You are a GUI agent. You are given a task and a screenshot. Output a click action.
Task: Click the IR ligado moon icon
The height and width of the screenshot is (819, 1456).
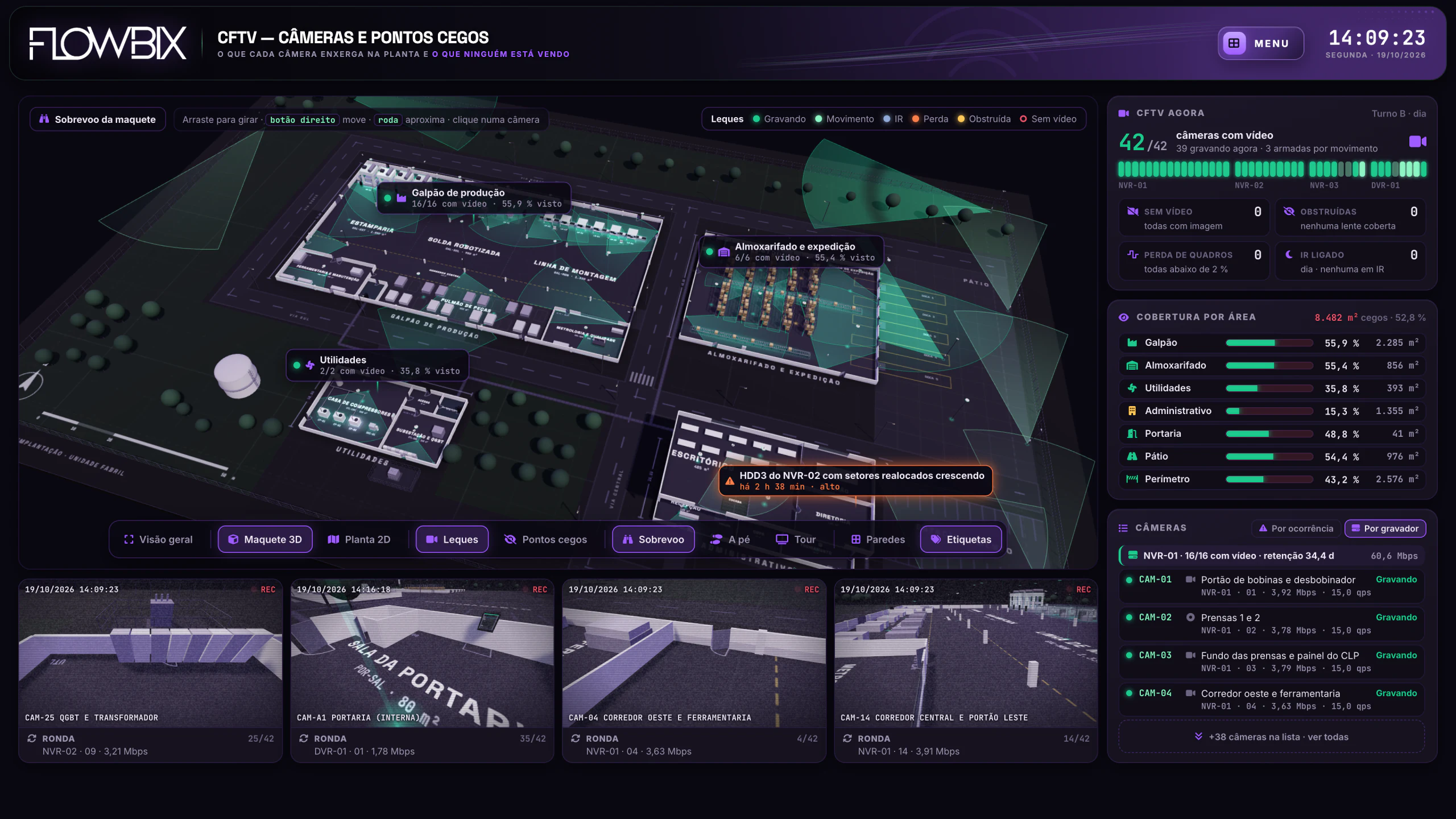pyautogui.click(x=1289, y=255)
